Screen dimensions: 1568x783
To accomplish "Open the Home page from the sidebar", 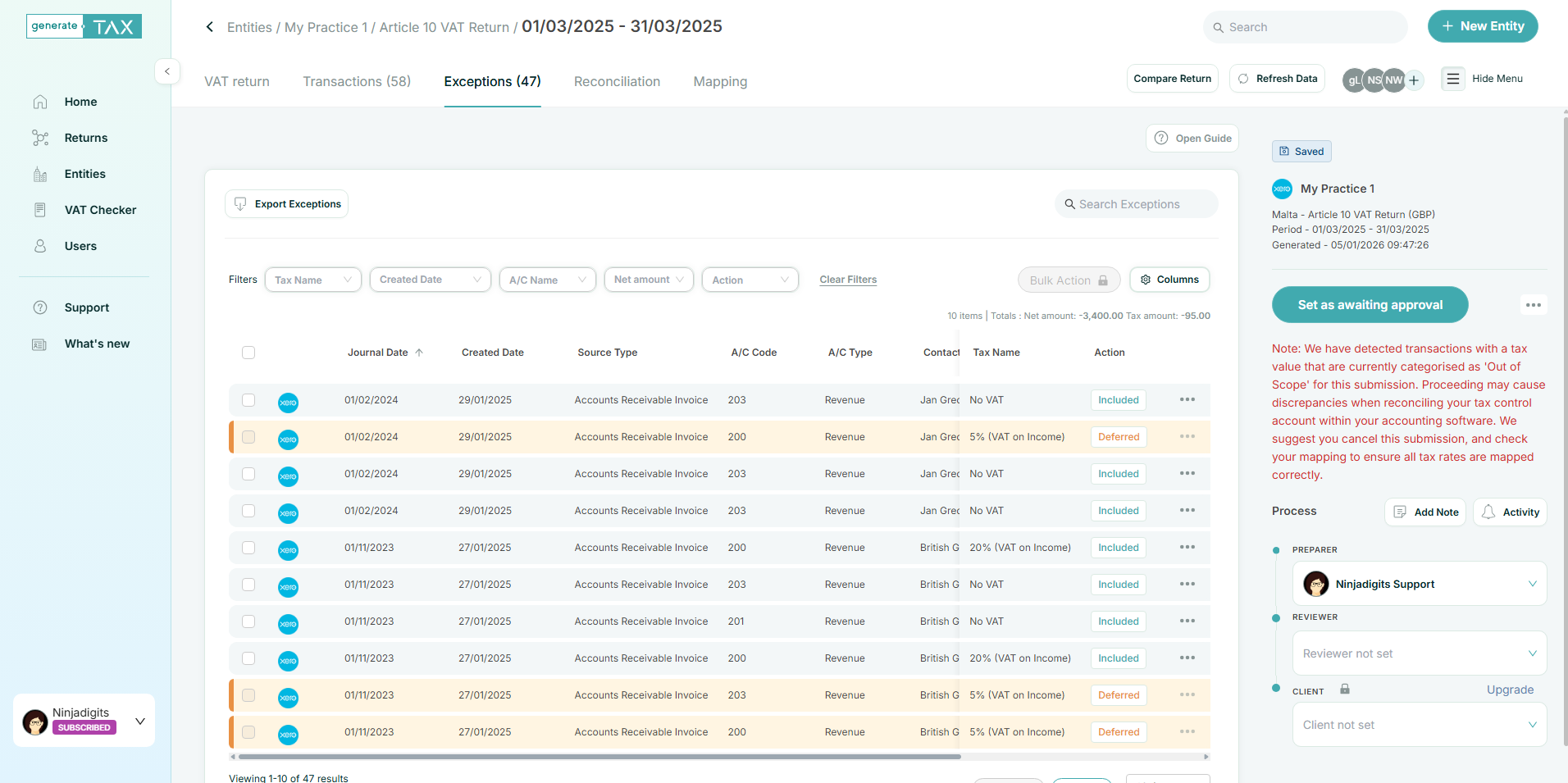I will click(x=80, y=102).
